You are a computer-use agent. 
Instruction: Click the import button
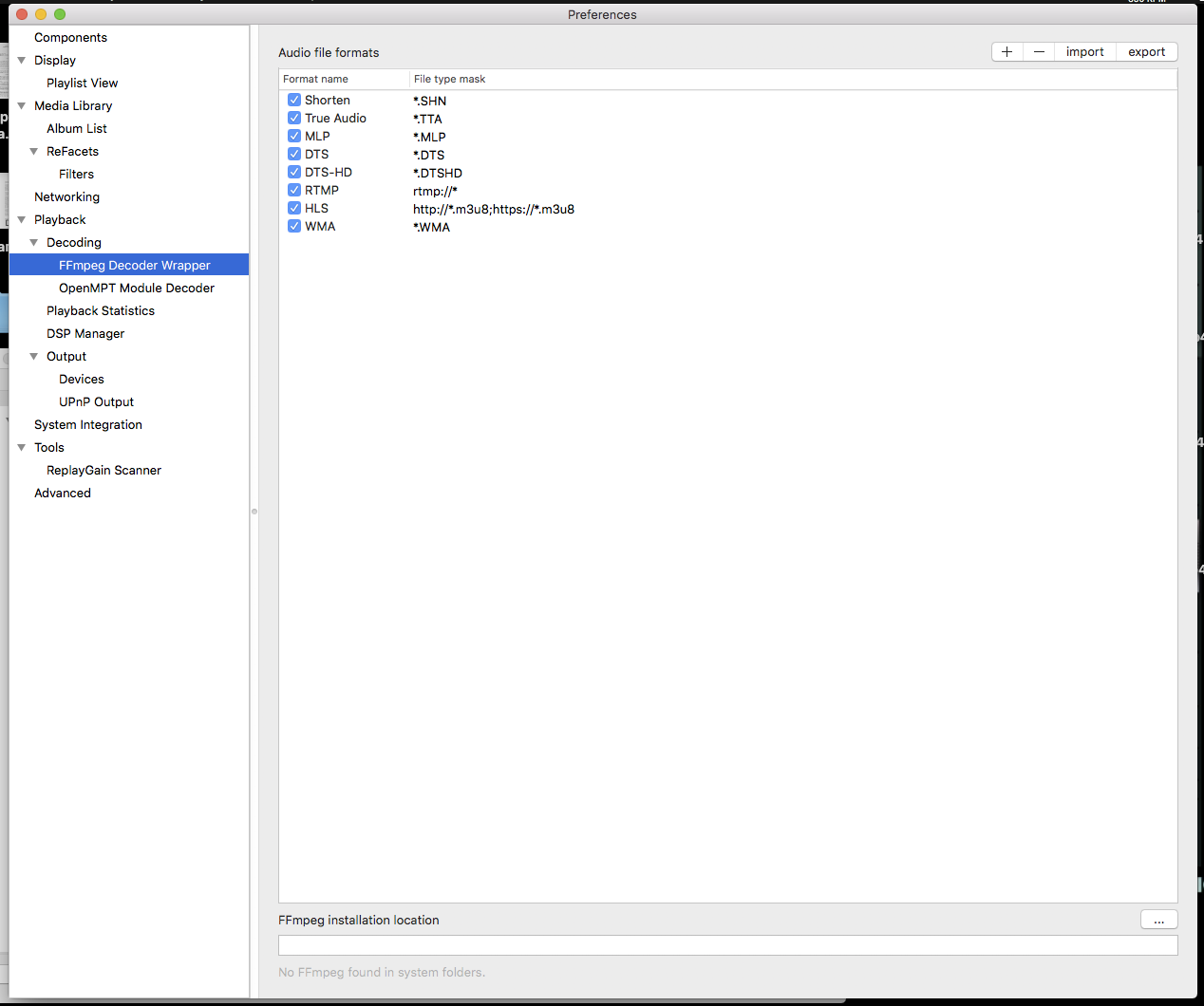pyautogui.click(x=1084, y=52)
